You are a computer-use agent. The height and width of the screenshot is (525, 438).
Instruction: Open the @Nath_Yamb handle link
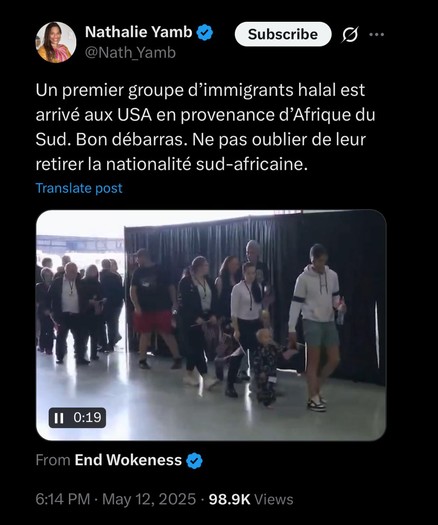(130, 53)
